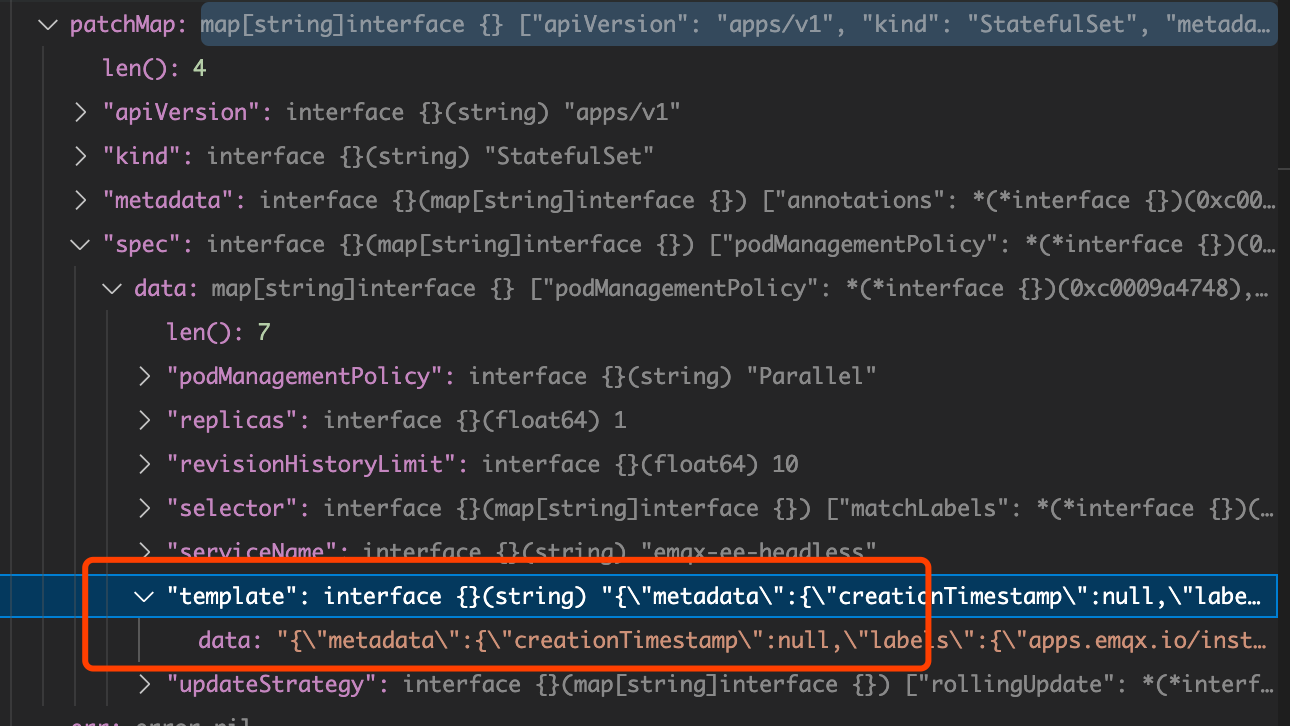Screen dimensions: 1290x726
Task: Collapse the "template" entry chevron
Action: (x=144, y=596)
